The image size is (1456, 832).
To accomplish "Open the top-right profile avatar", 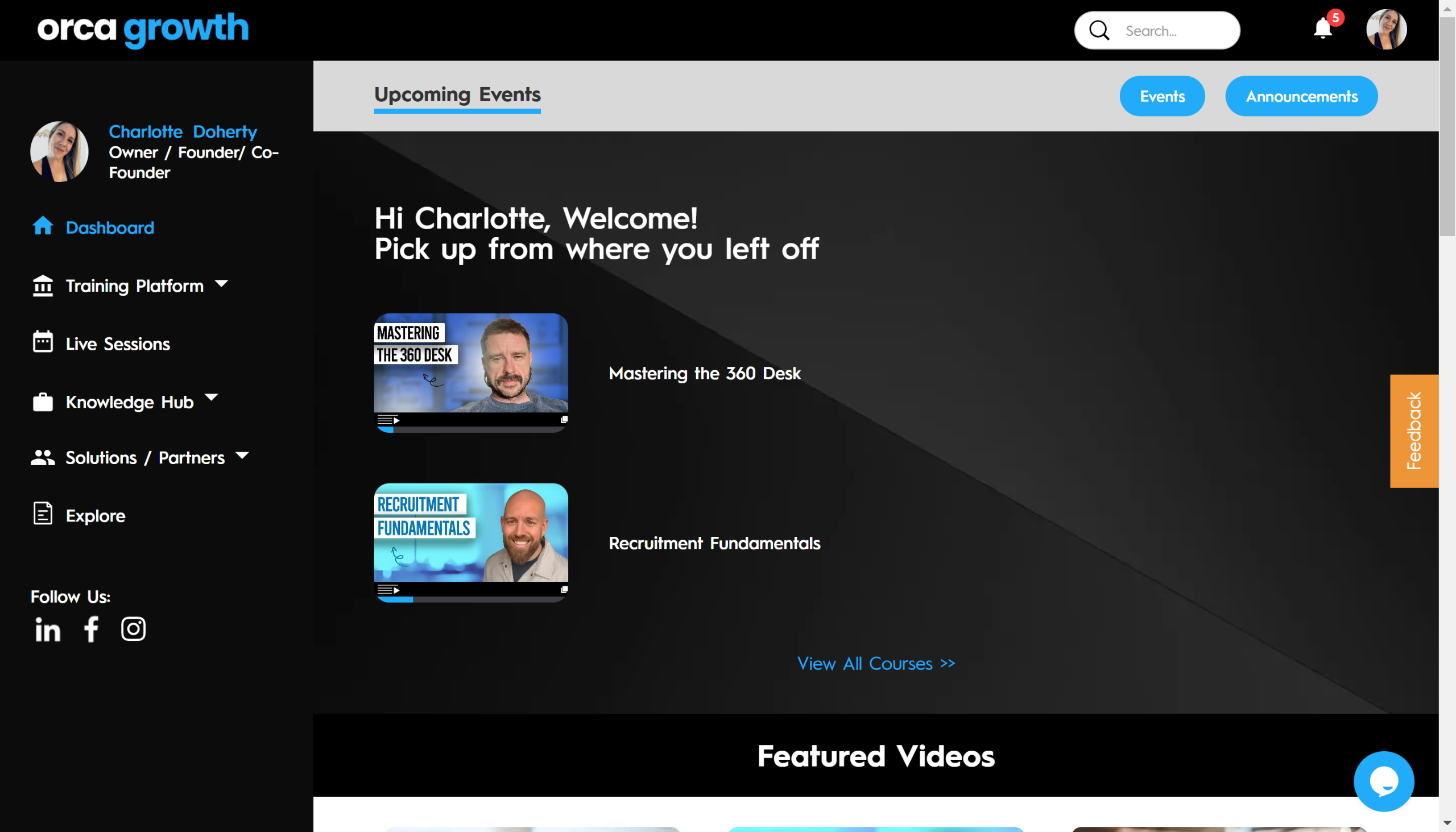I will pos(1386,30).
